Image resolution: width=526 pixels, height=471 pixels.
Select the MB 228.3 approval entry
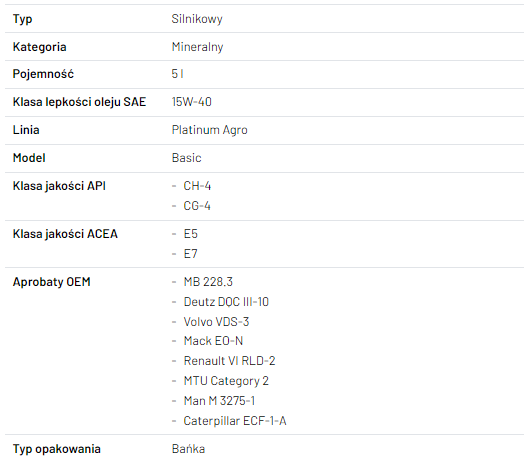(x=208, y=282)
